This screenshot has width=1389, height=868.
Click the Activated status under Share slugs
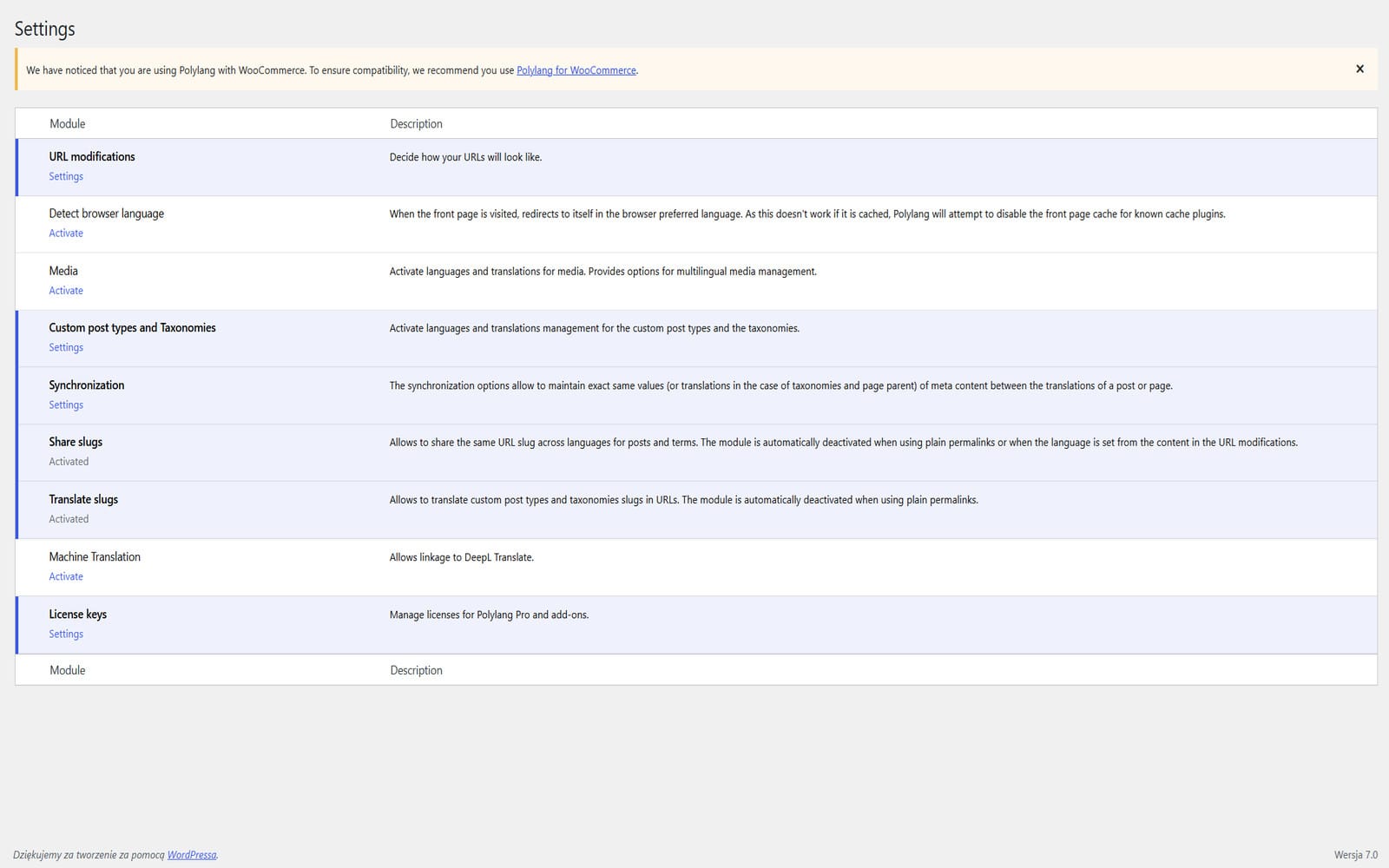(69, 462)
